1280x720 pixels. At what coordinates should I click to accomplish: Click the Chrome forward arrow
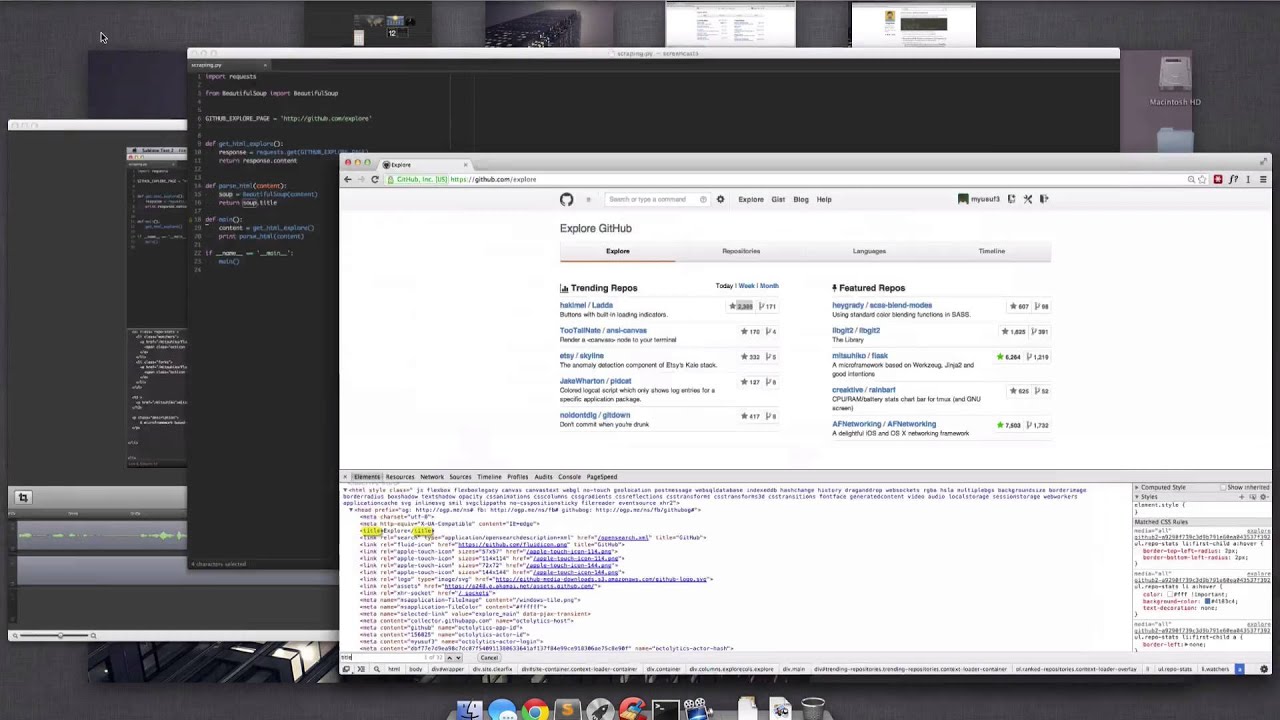pos(361,179)
